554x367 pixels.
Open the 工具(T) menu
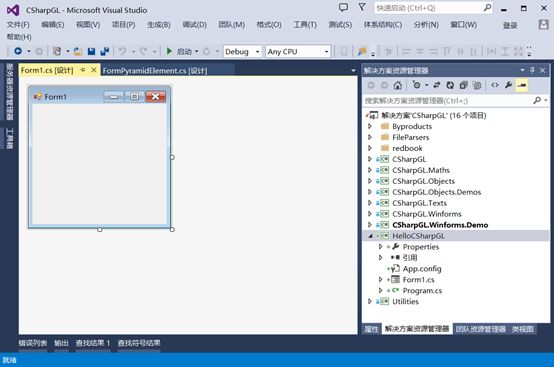[305, 25]
